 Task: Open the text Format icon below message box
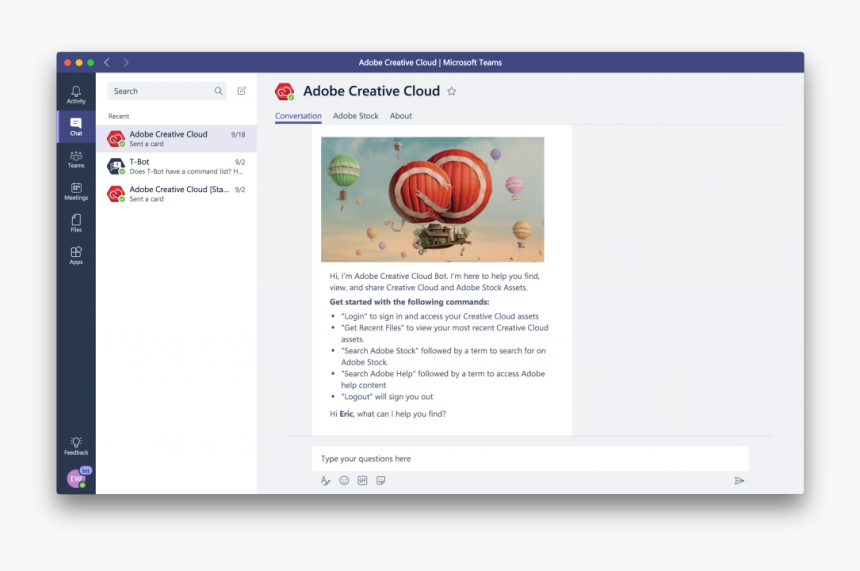[325, 480]
